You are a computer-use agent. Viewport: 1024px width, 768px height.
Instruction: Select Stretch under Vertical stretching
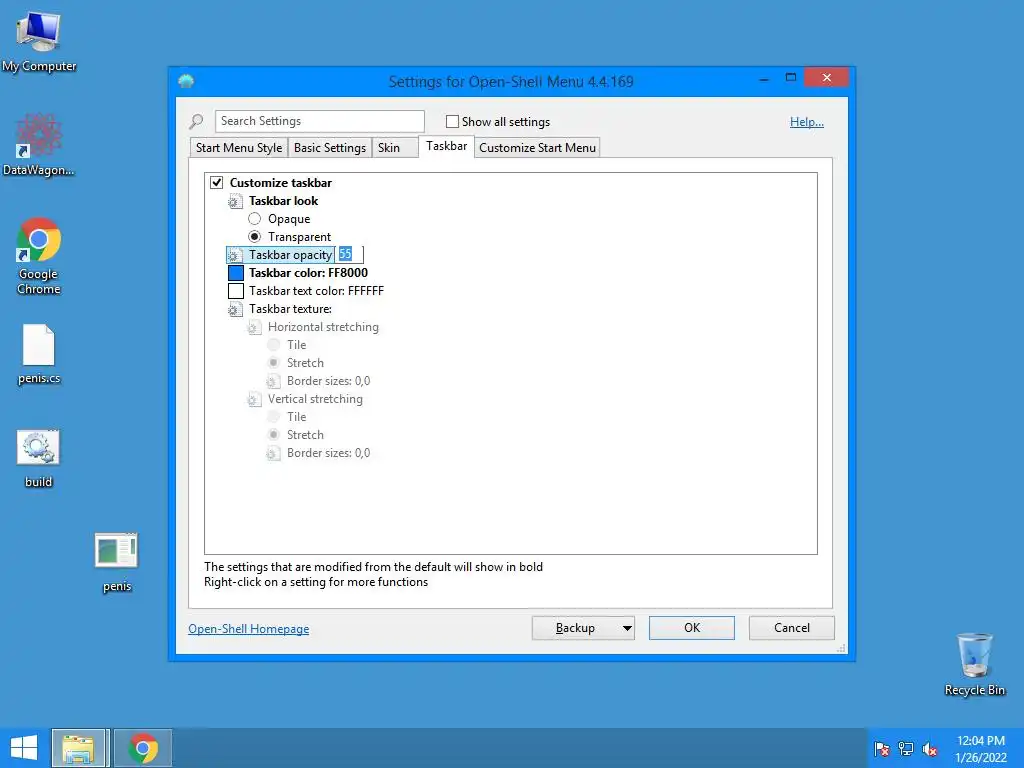[x=274, y=435]
